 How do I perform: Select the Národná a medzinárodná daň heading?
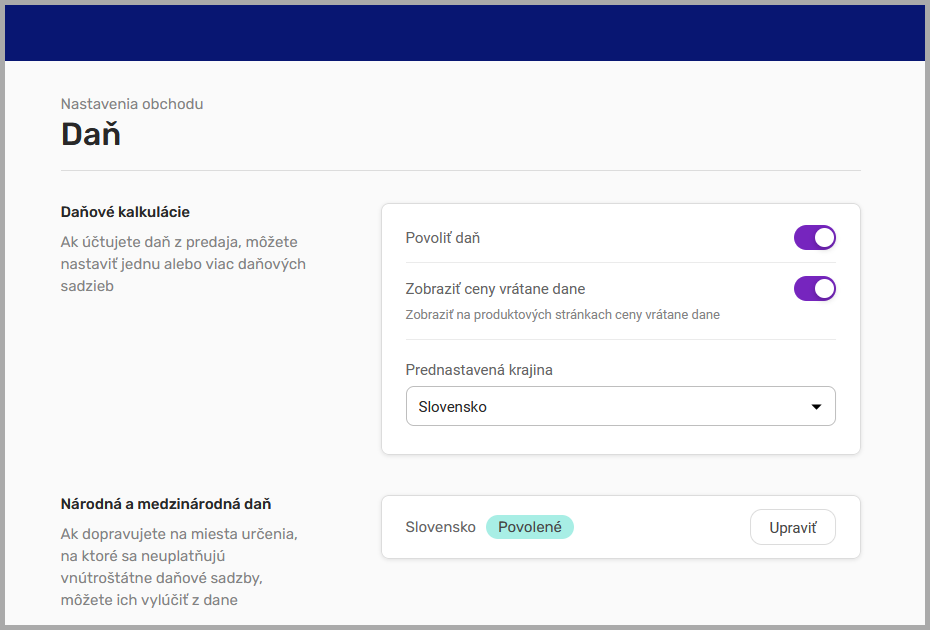(166, 504)
